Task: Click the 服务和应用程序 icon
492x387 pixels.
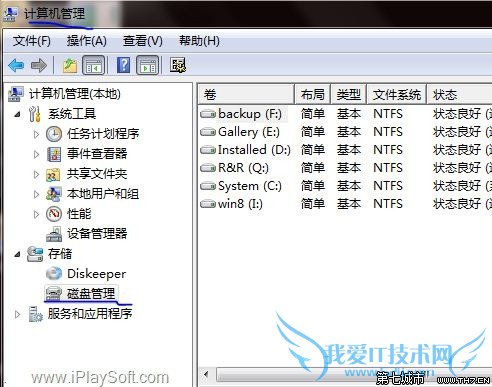Action: [35, 314]
